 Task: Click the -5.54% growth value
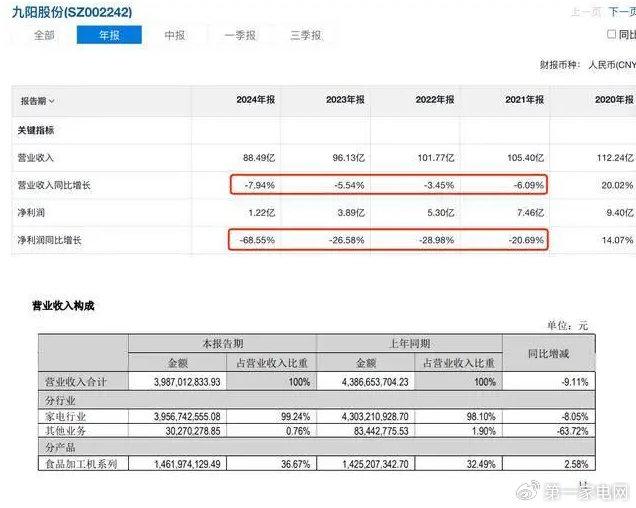point(349,185)
